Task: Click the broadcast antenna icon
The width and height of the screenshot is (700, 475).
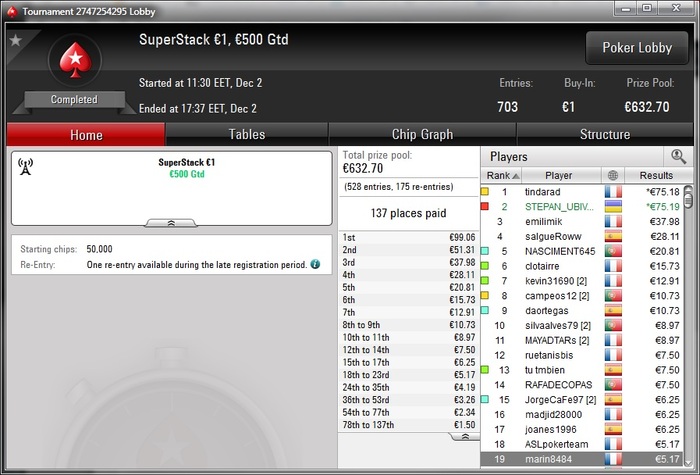Action: click(25, 166)
